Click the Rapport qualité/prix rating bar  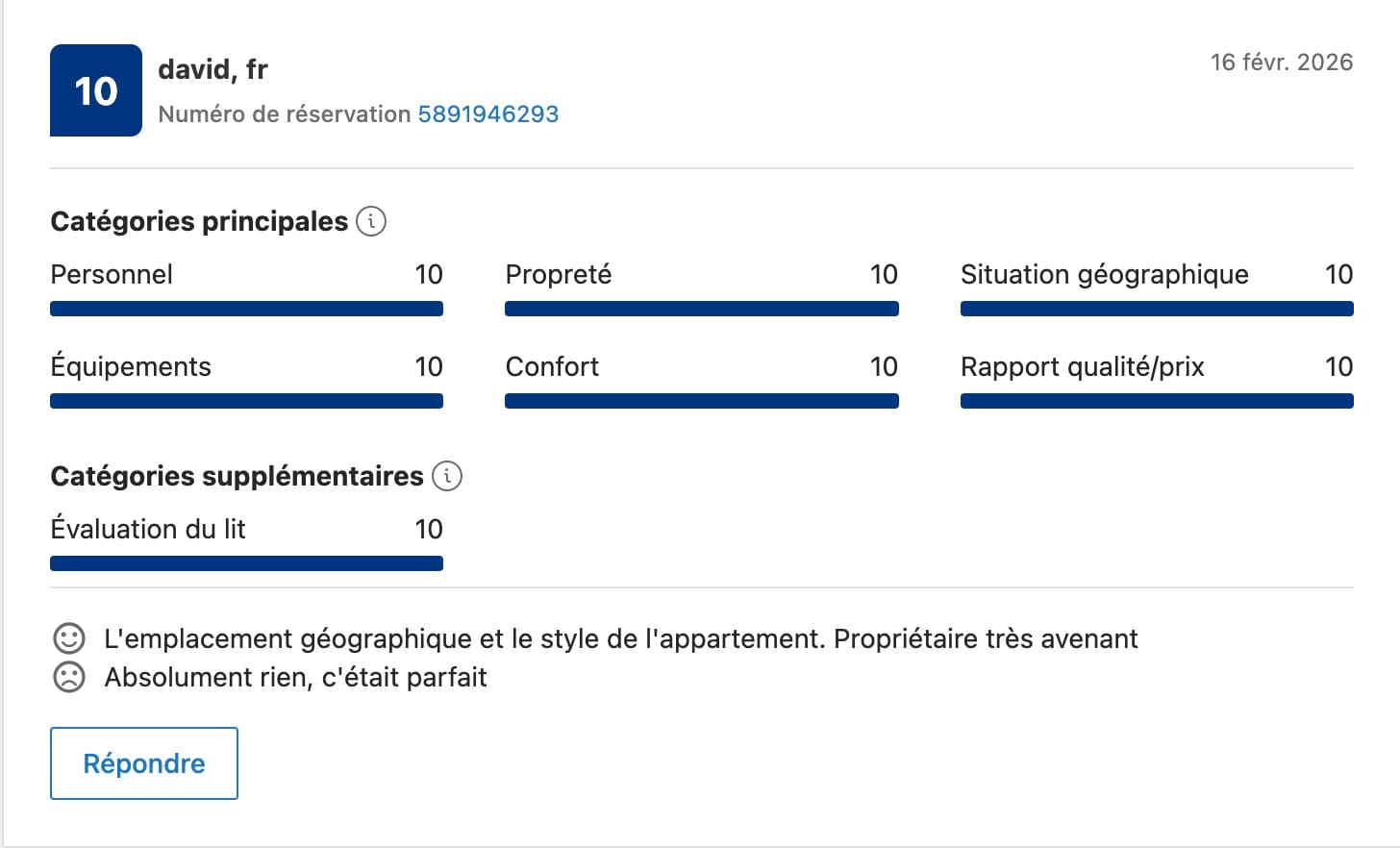[x=1157, y=401]
